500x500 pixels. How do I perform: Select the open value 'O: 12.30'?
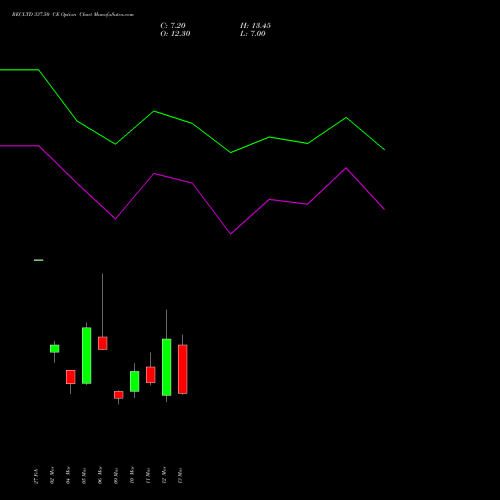[175, 34]
